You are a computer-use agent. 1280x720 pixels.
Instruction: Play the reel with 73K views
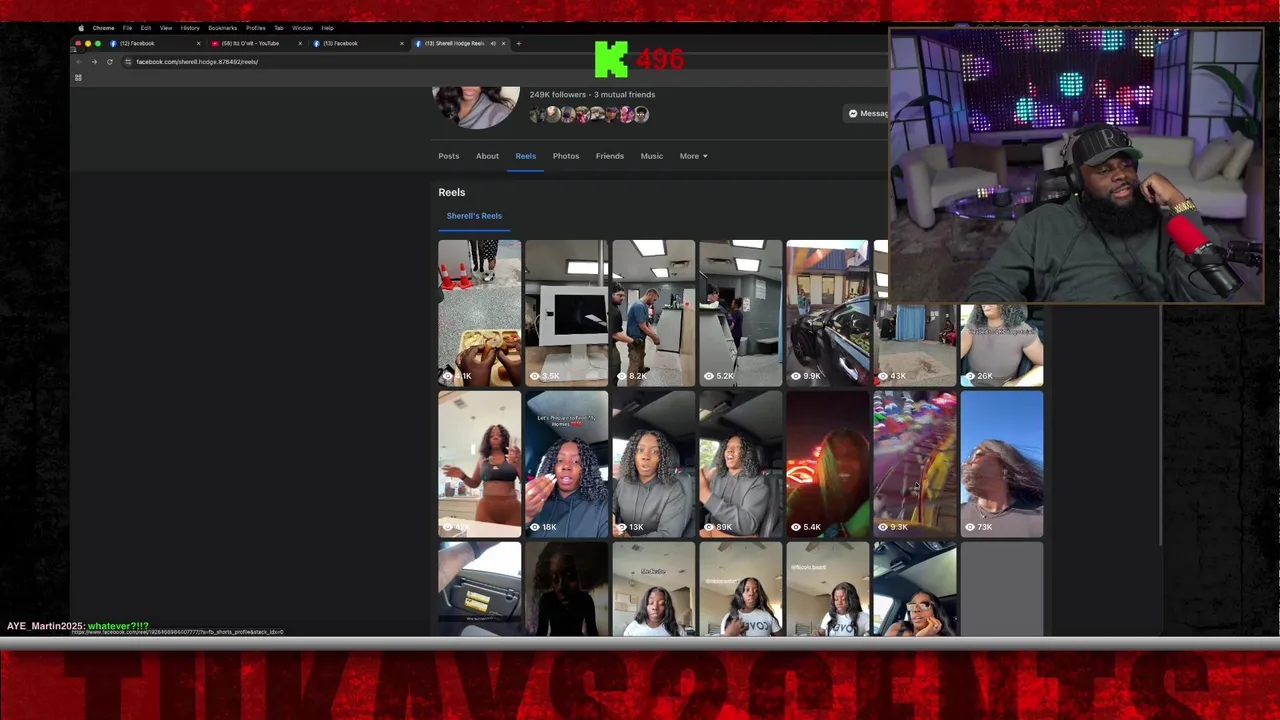point(1001,464)
